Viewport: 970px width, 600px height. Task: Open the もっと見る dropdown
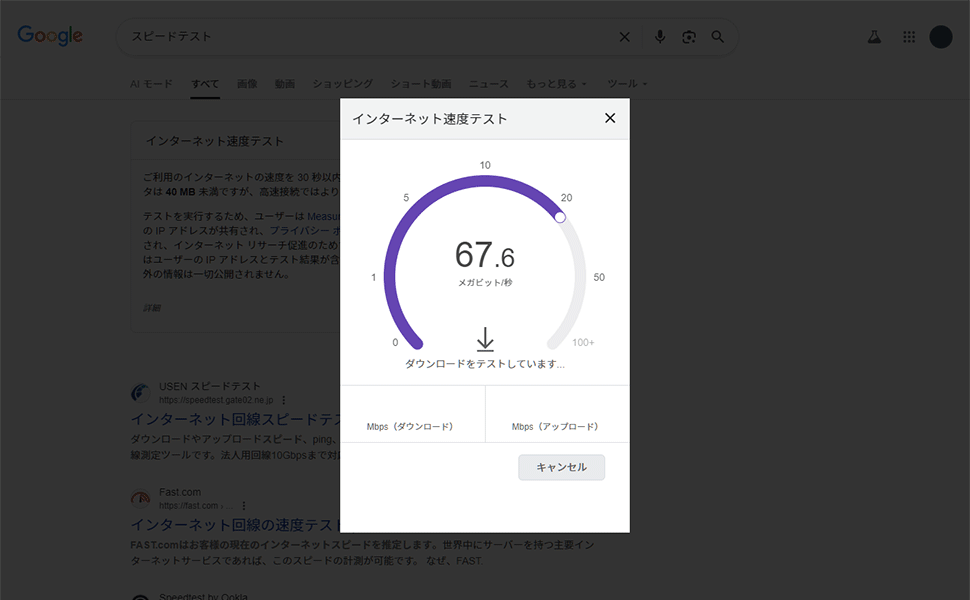(x=556, y=84)
